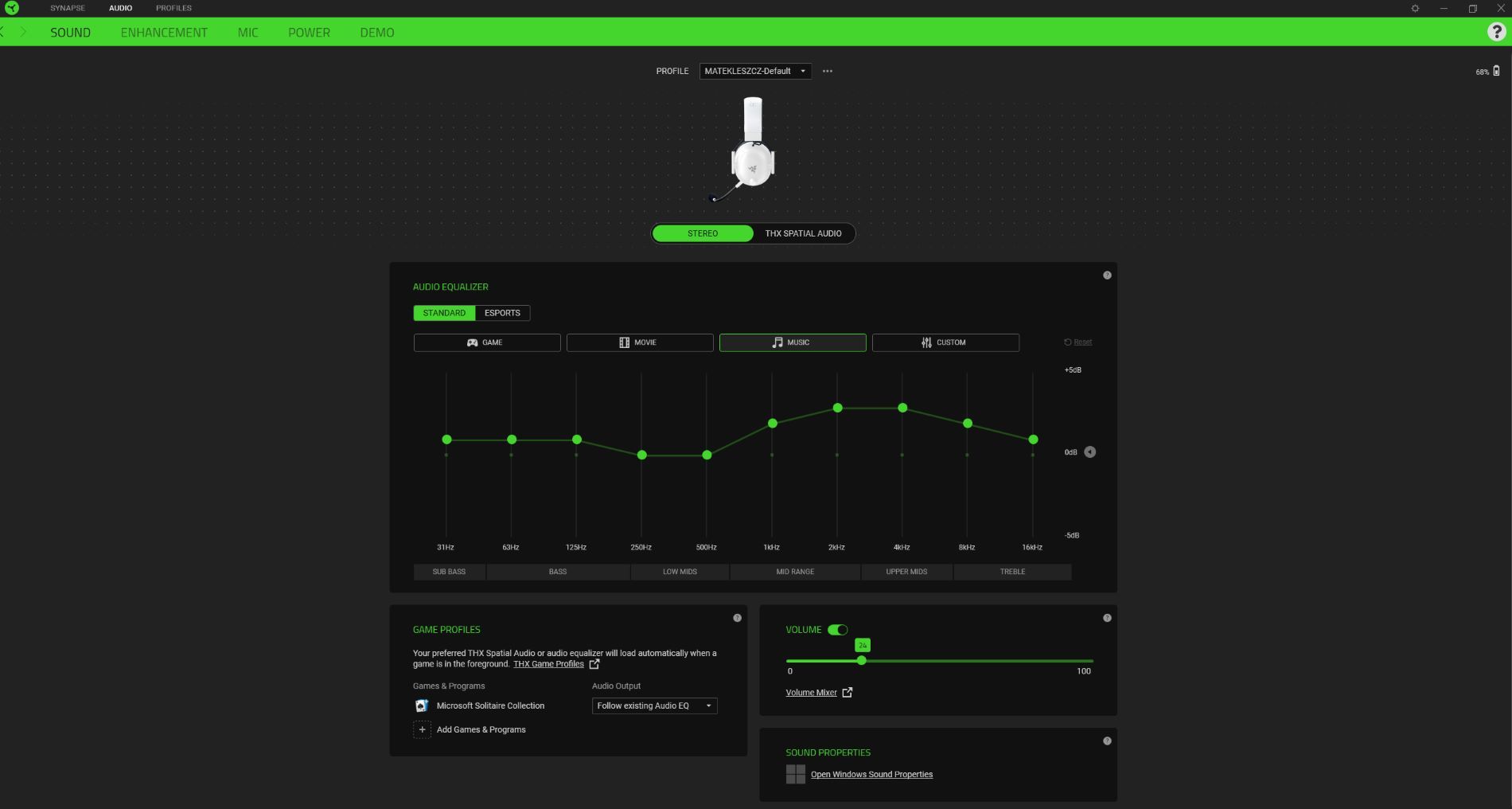Click the Sub Bass range label
The height and width of the screenshot is (809, 1512).
click(449, 572)
